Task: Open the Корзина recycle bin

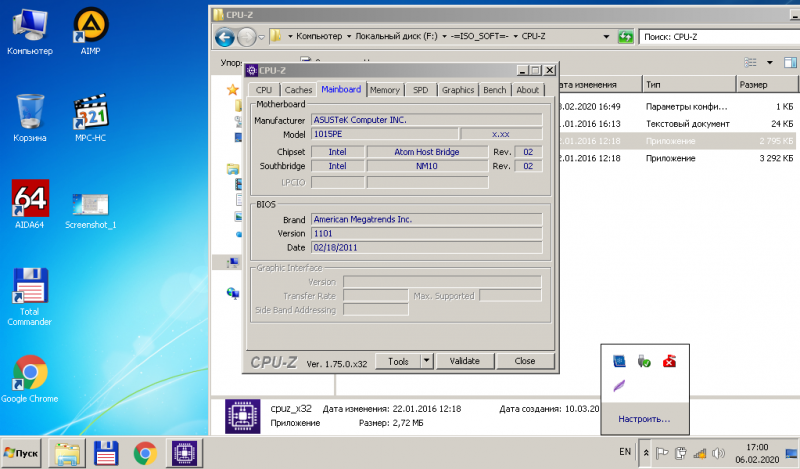Action: pyautogui.click(x=30, y=118)
